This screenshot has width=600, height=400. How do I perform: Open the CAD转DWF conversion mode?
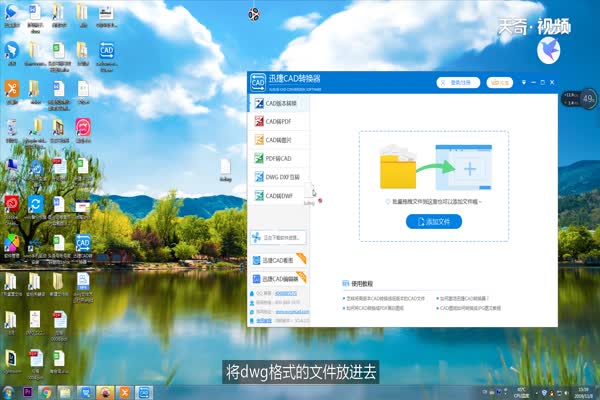(x=279, y=196)
